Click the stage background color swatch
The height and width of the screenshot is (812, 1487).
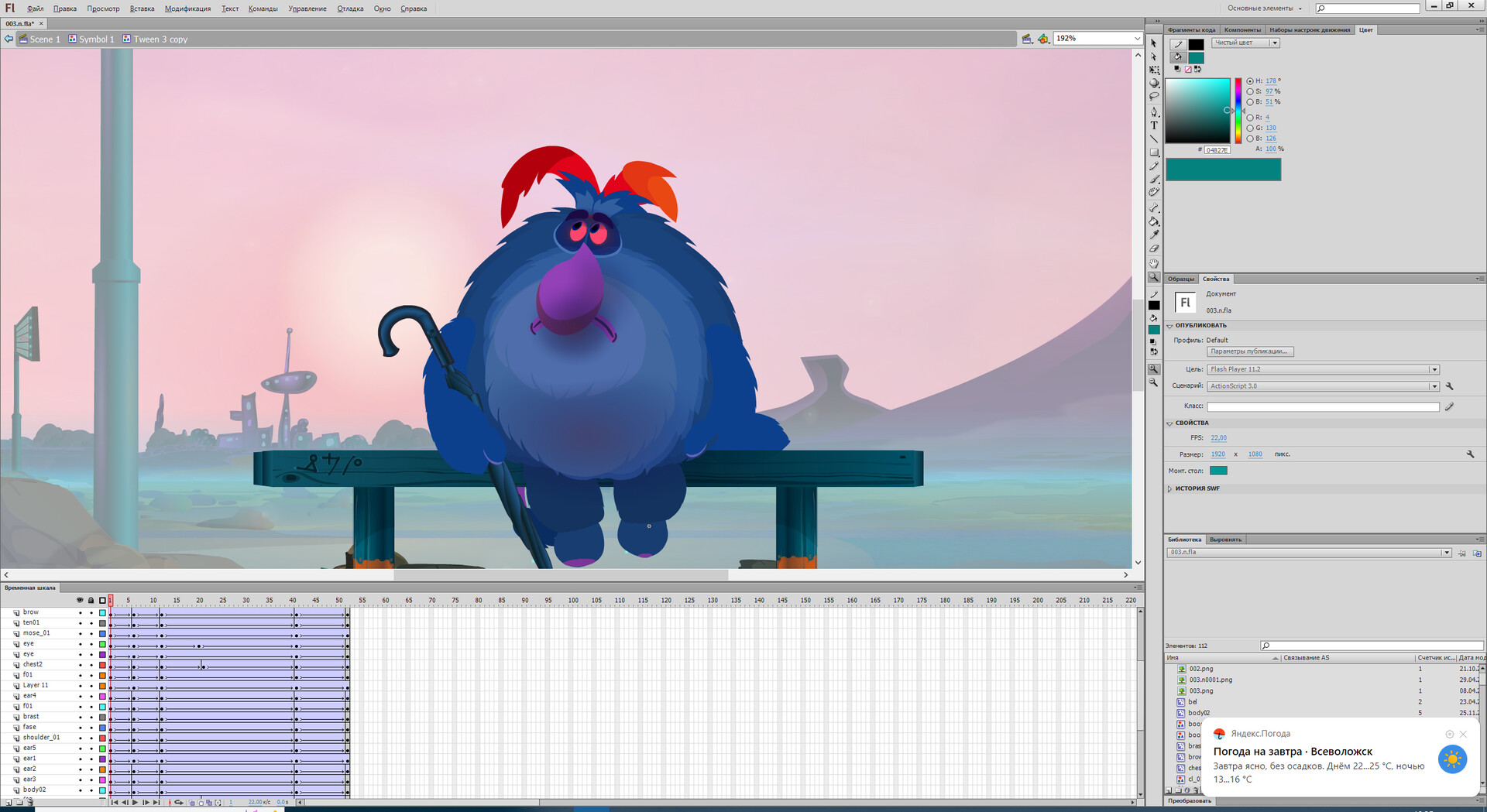(1218, 471)
